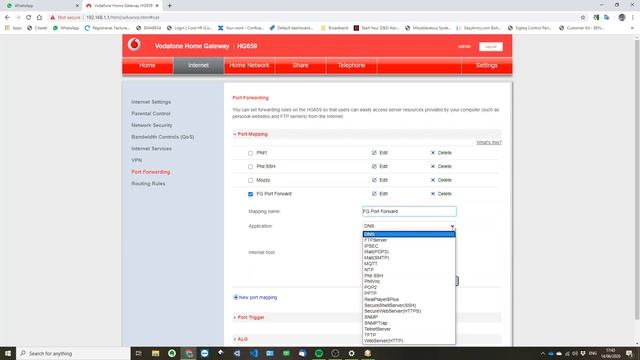Open the Home tab
Screen dimensions: 640x360
tap(147, 65)
